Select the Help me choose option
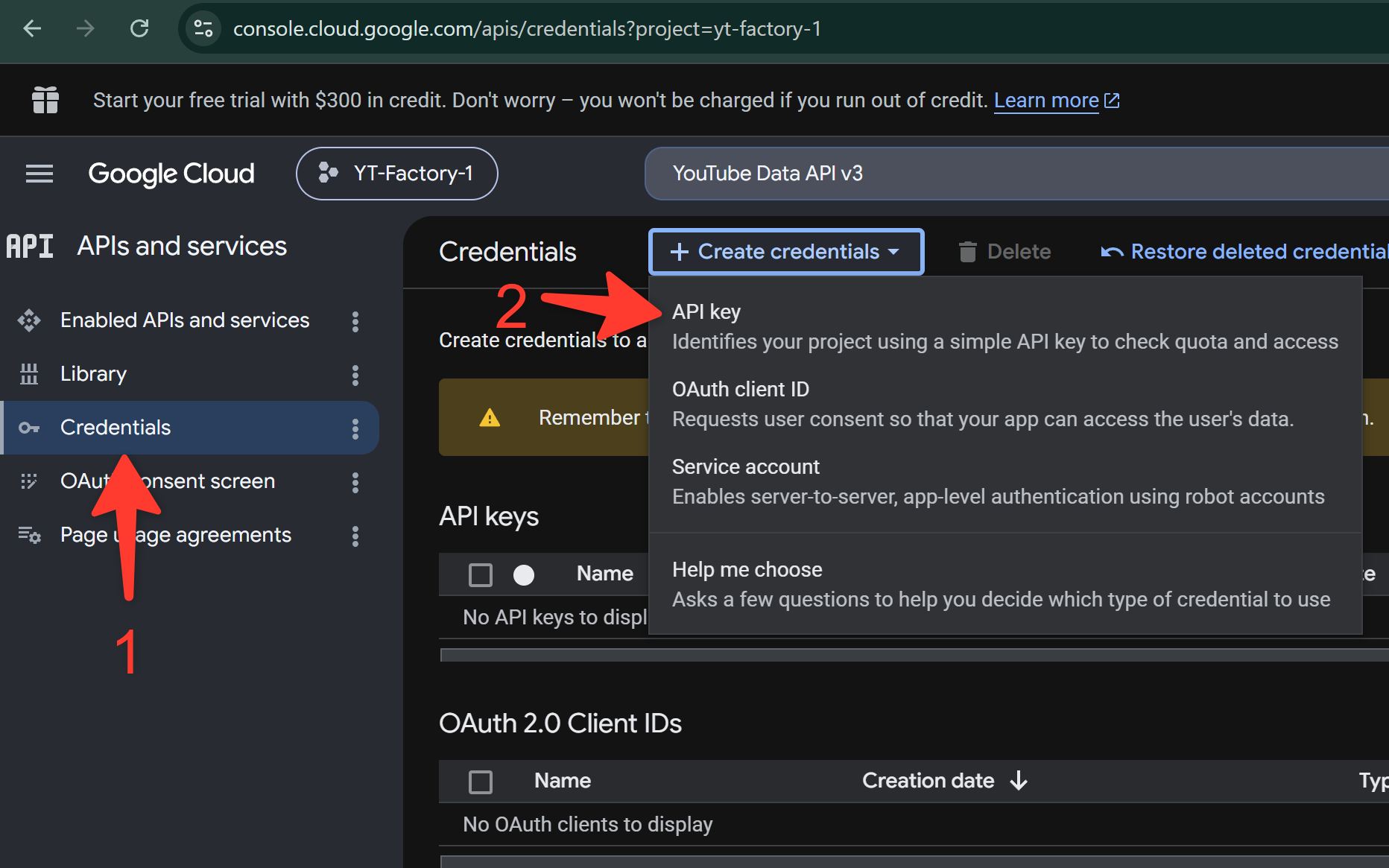The width and height of the screenshot is (1389, 868). [x=1005, y=584]
